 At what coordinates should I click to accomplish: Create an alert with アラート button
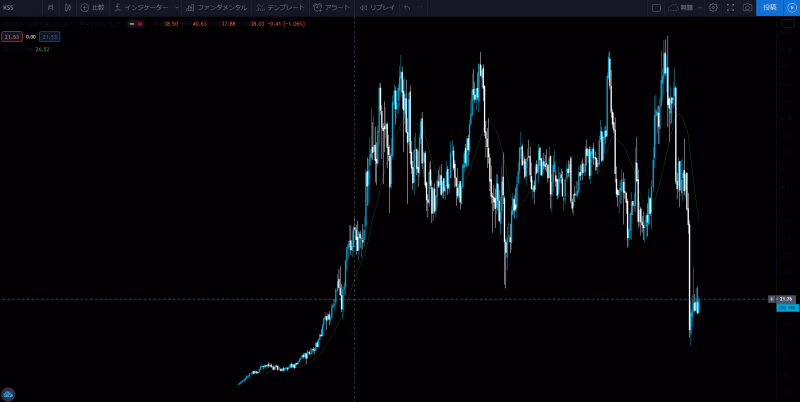(x=332, y=7)
